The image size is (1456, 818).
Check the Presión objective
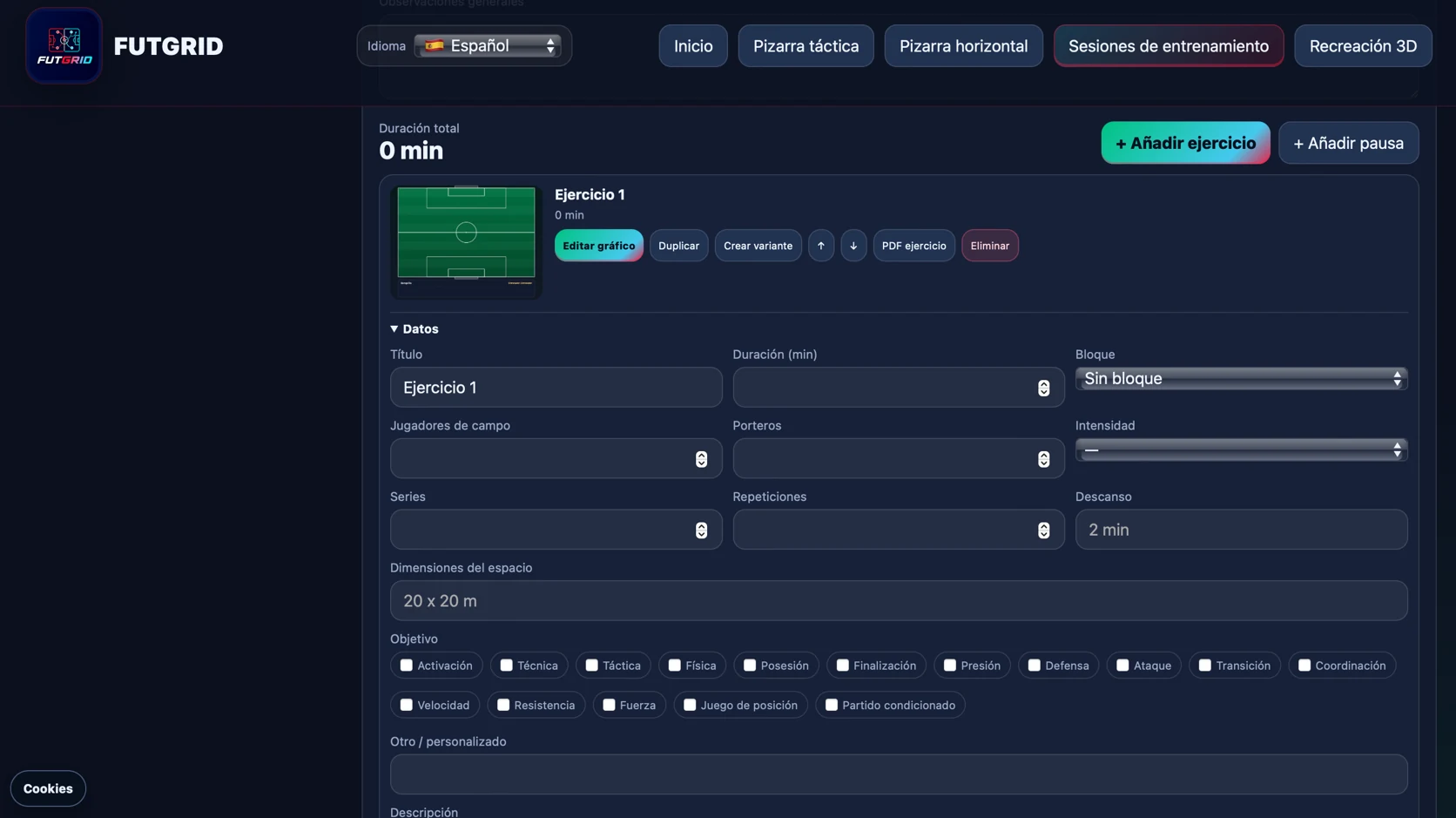pyautogui.click(x=949, y=666)
